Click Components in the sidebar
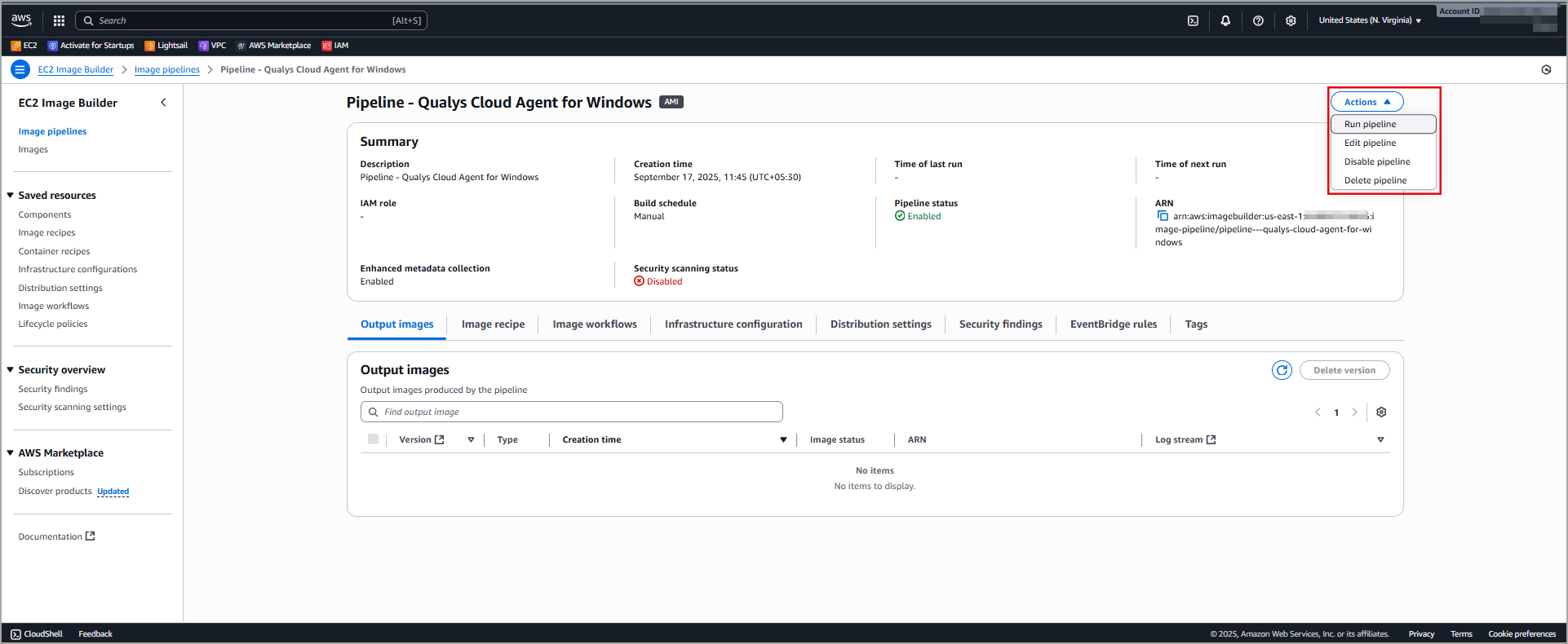 coord(45,215)
